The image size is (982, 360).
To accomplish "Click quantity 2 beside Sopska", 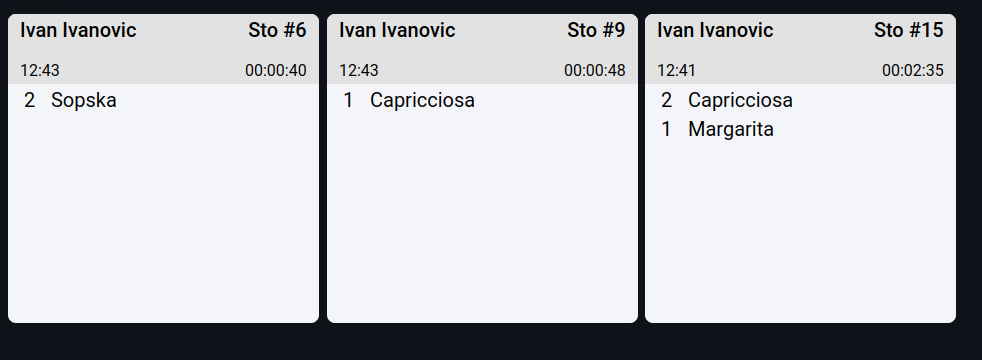I will [29, 100].
